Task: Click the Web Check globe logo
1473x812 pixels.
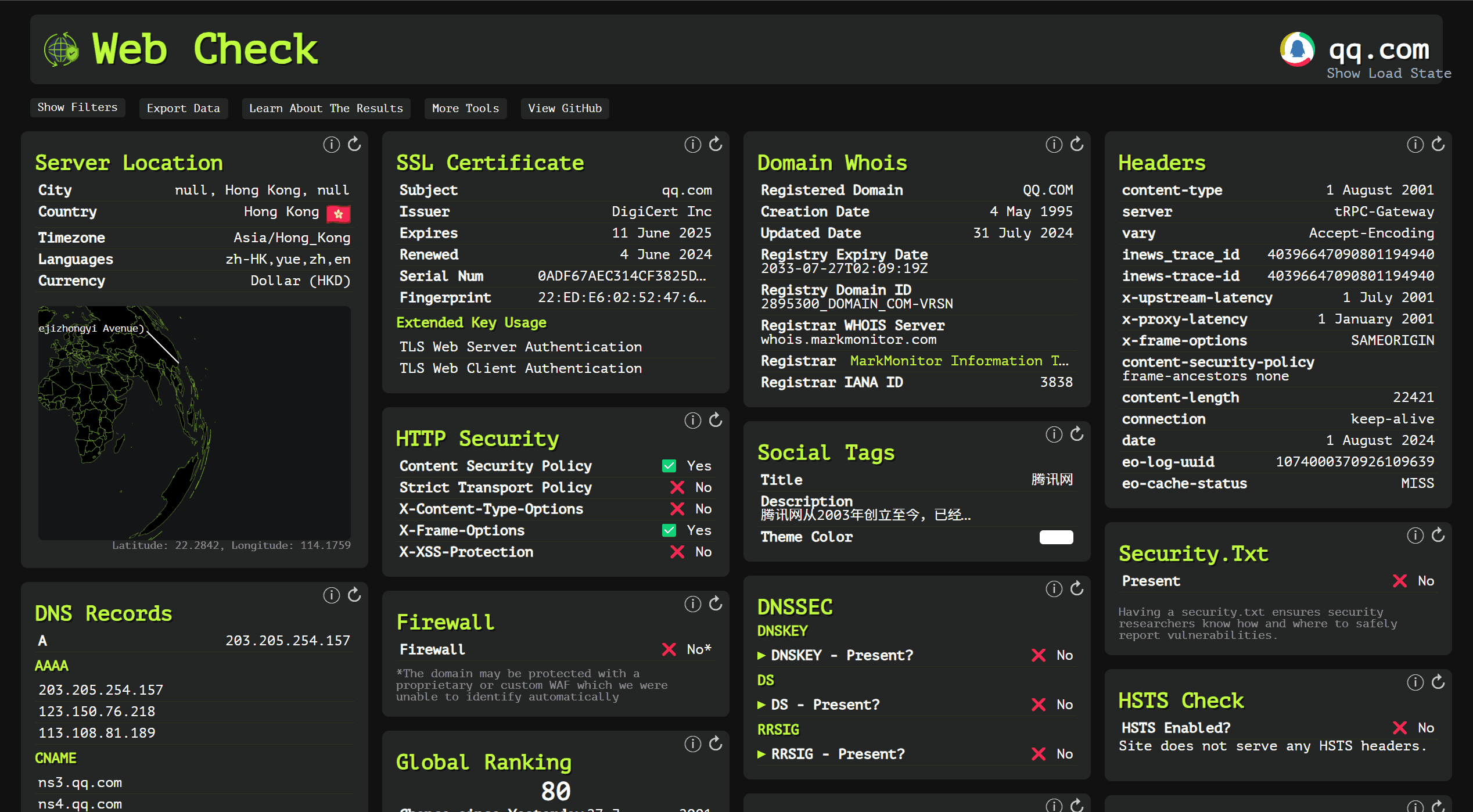Action: click(x=62, y=50)
